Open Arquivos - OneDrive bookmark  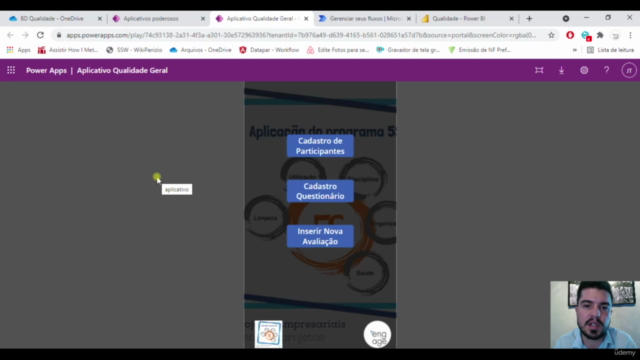(x=200, y=50)
